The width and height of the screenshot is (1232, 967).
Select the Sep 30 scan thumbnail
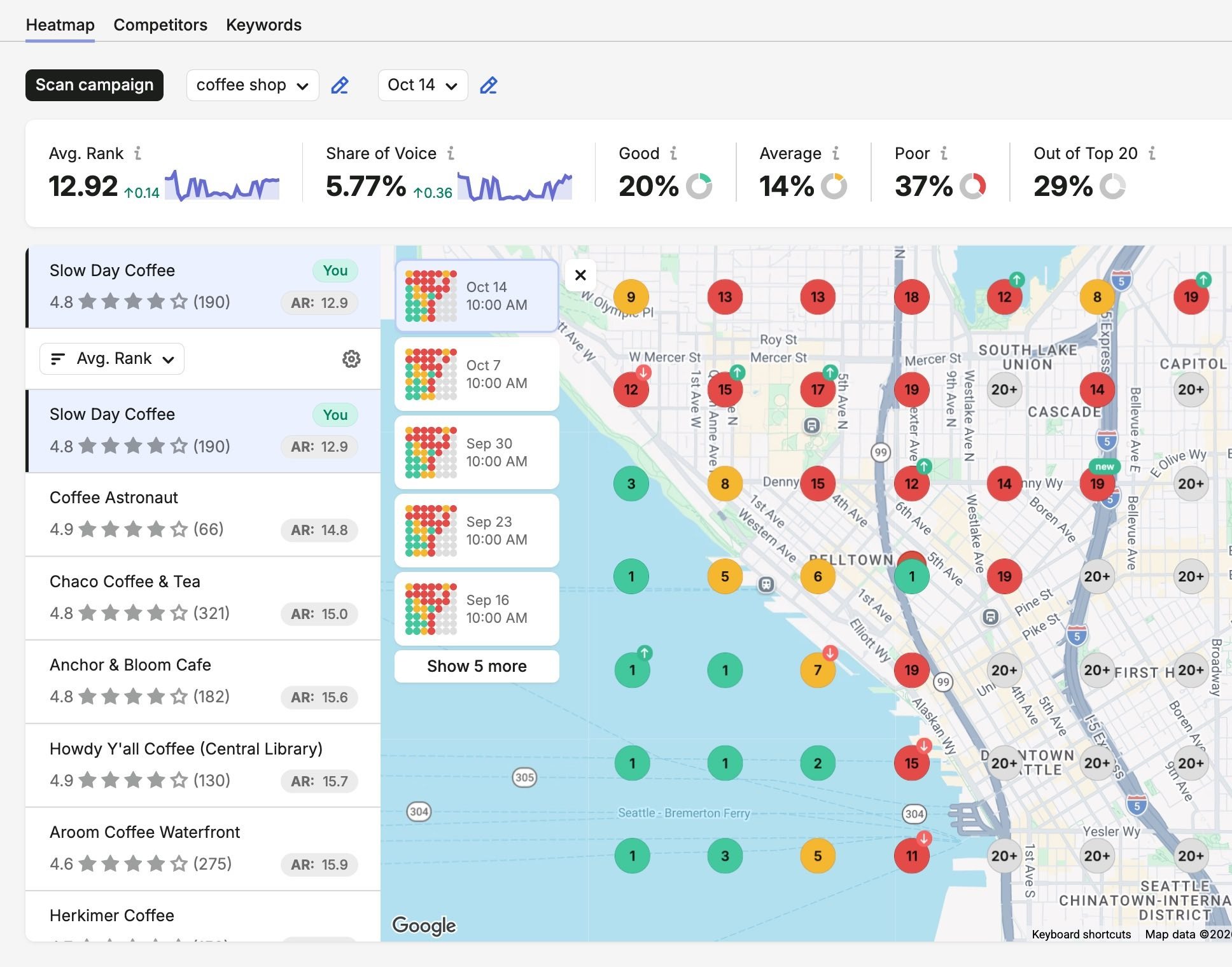point(477,452)
